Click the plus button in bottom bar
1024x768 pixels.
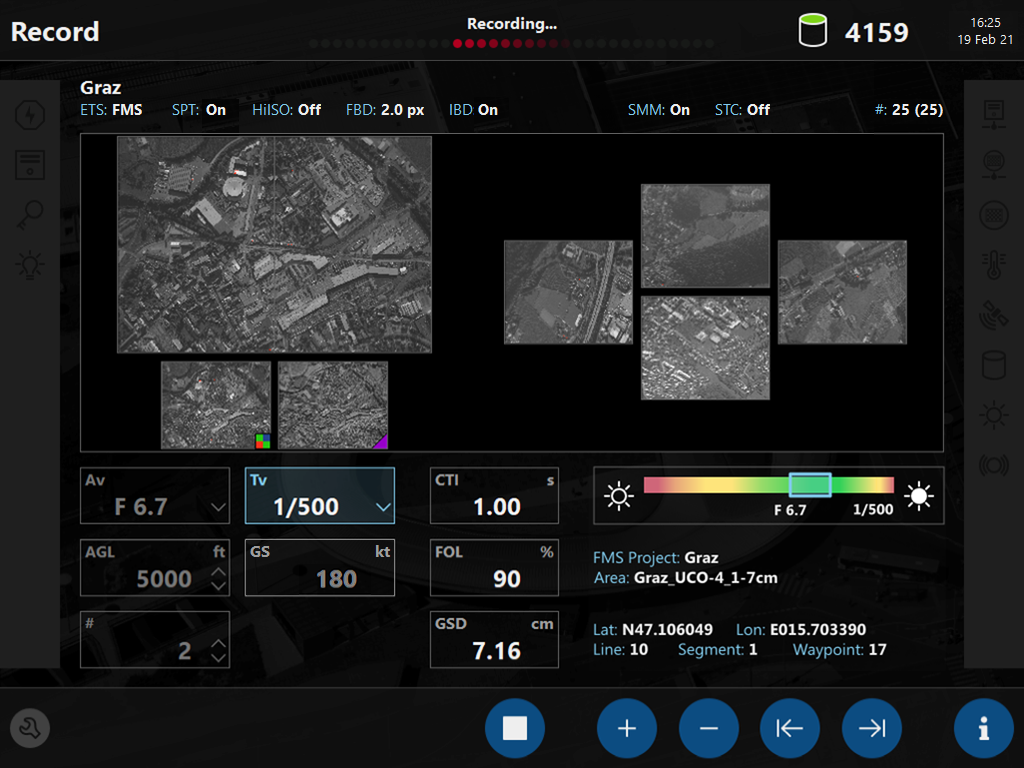pos(627,728)
